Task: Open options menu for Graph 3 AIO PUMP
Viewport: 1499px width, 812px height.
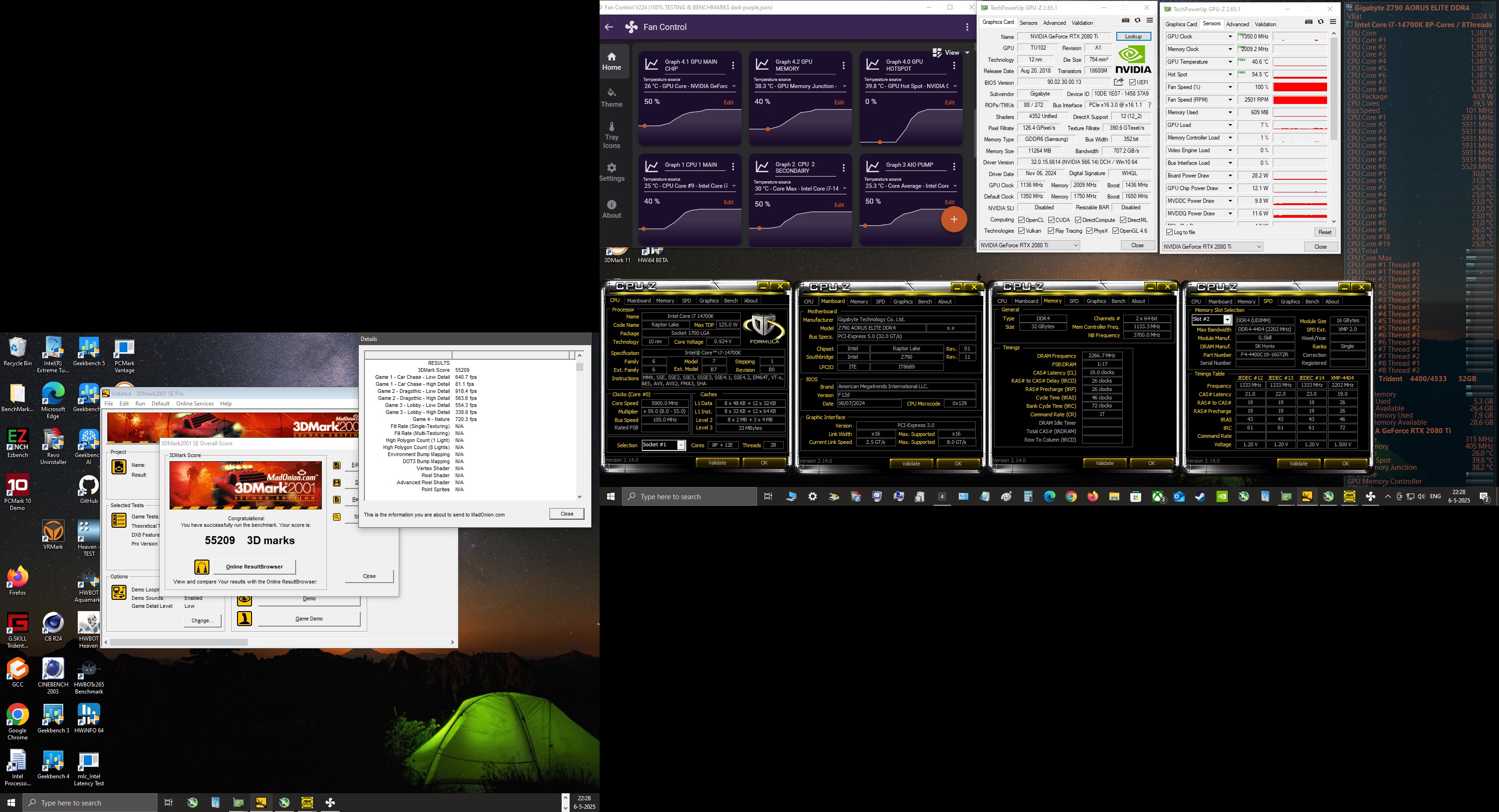Action: tap(954, 167)
